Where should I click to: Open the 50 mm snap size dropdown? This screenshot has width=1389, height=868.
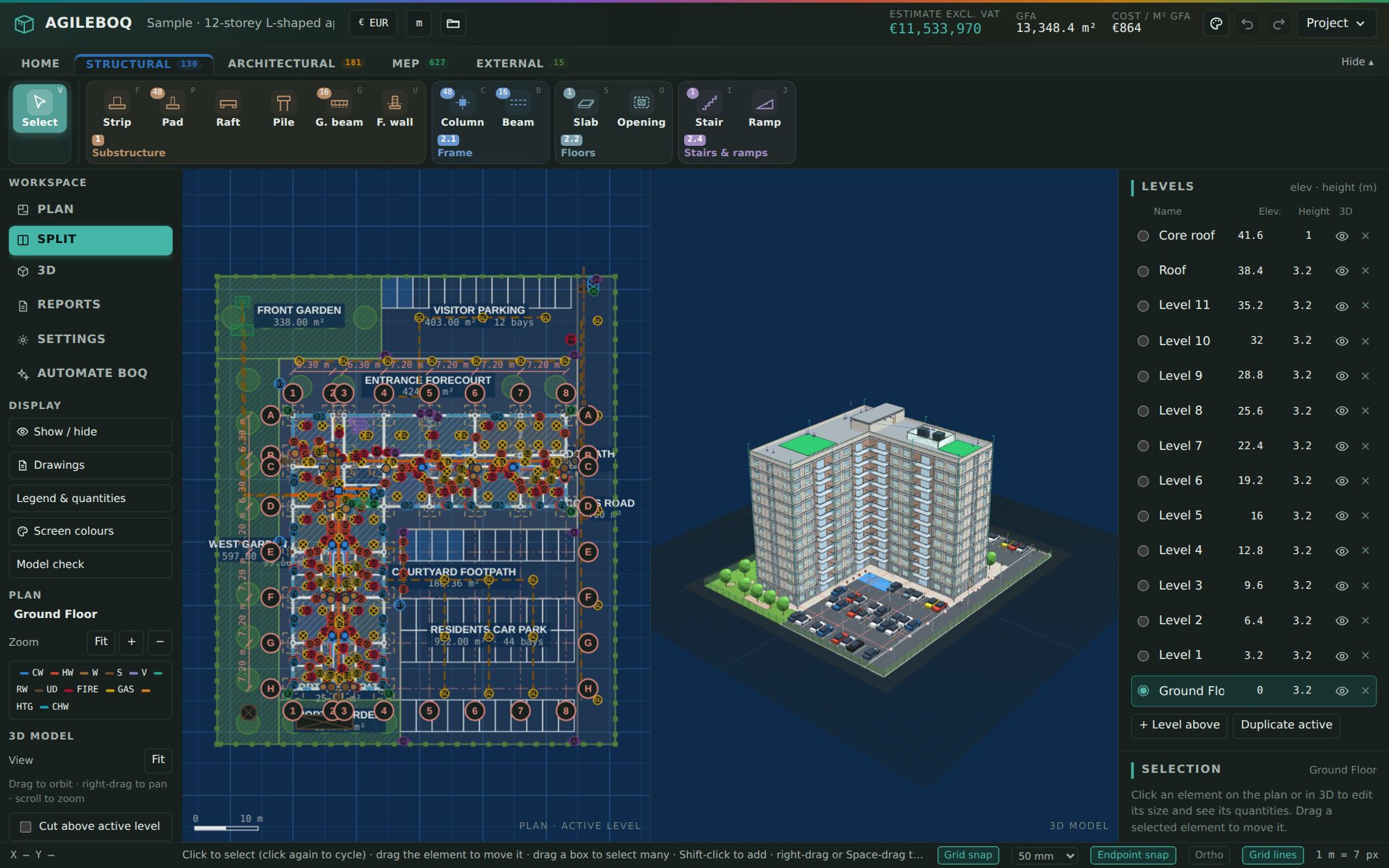1046,856
